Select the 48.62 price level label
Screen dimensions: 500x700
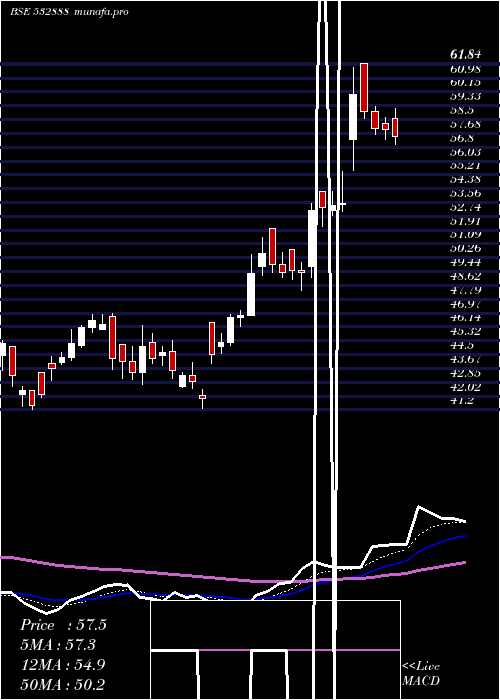466,276
